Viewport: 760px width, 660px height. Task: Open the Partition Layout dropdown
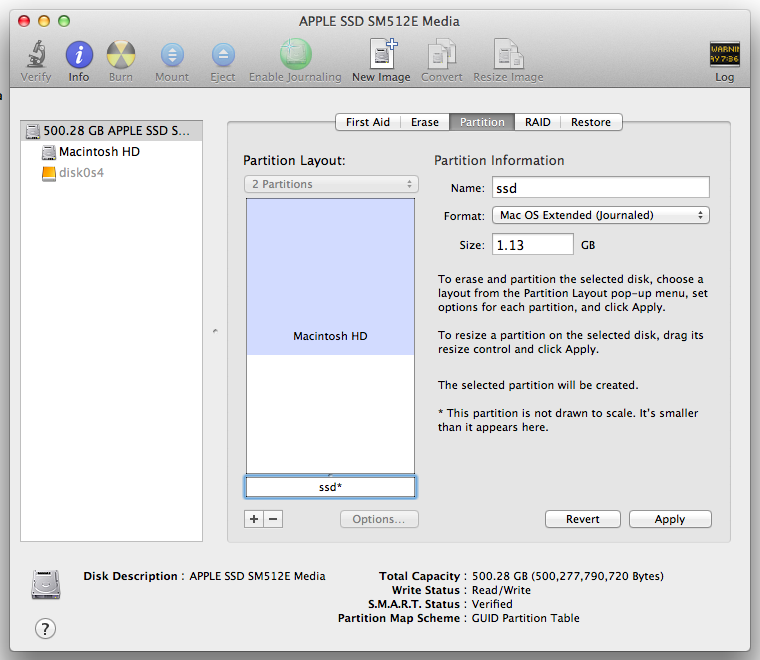click(x=331, y=184)
